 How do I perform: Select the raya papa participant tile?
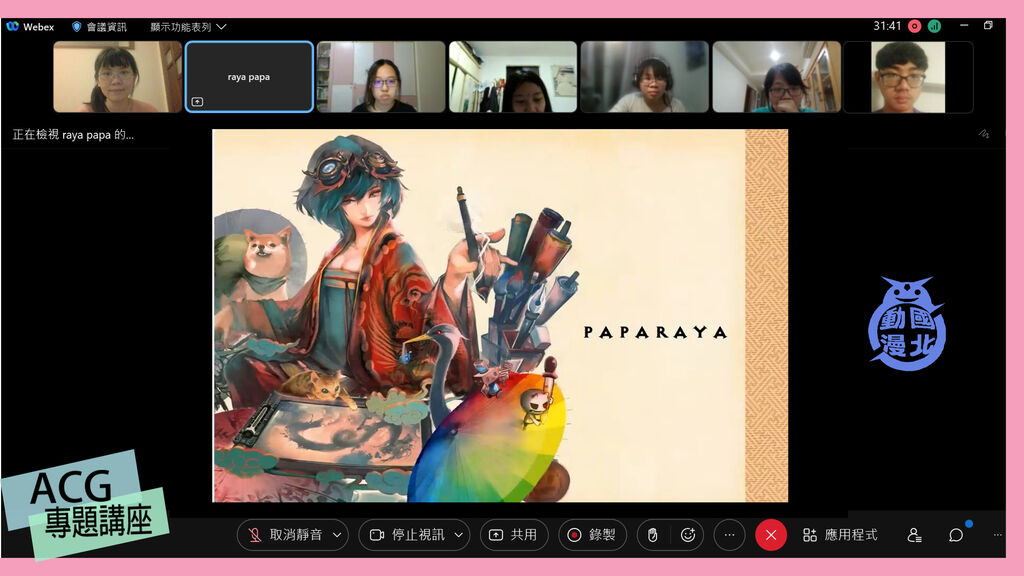pos(249,76)
